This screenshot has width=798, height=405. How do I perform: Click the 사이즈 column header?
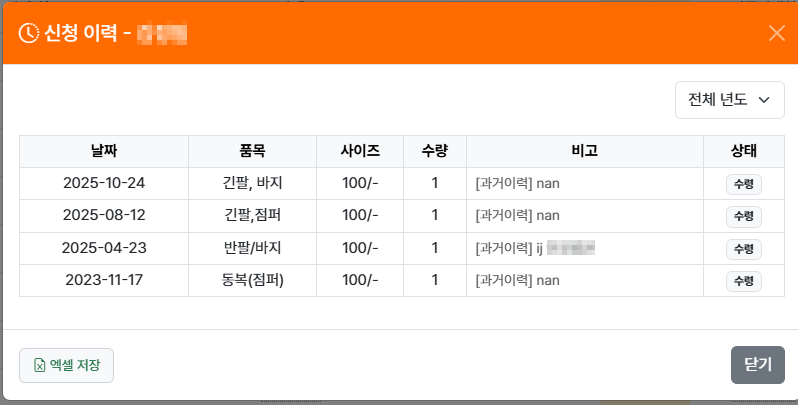pyautogui.click(x=360, y=151)
